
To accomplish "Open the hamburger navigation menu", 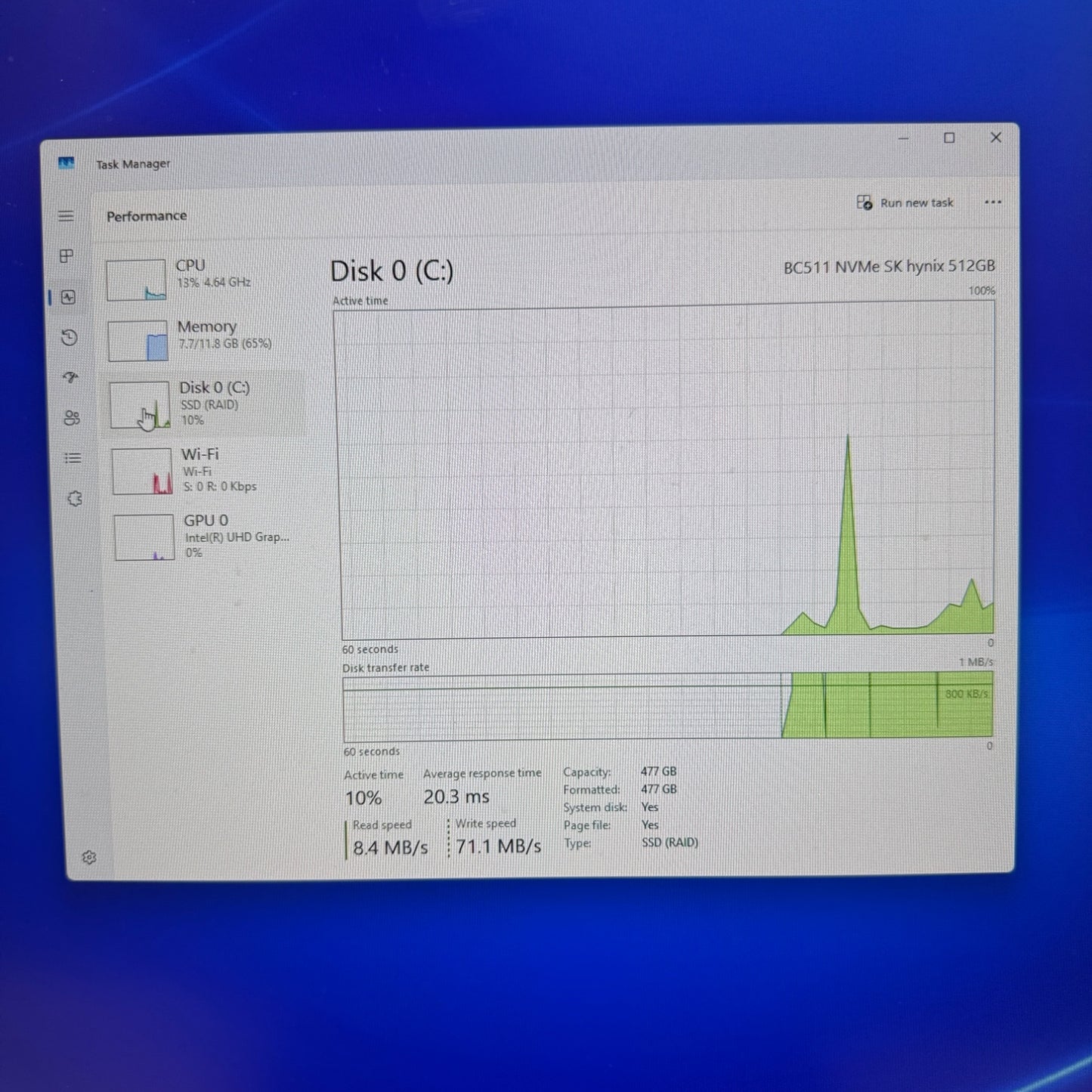I will [x=67, y=216].
